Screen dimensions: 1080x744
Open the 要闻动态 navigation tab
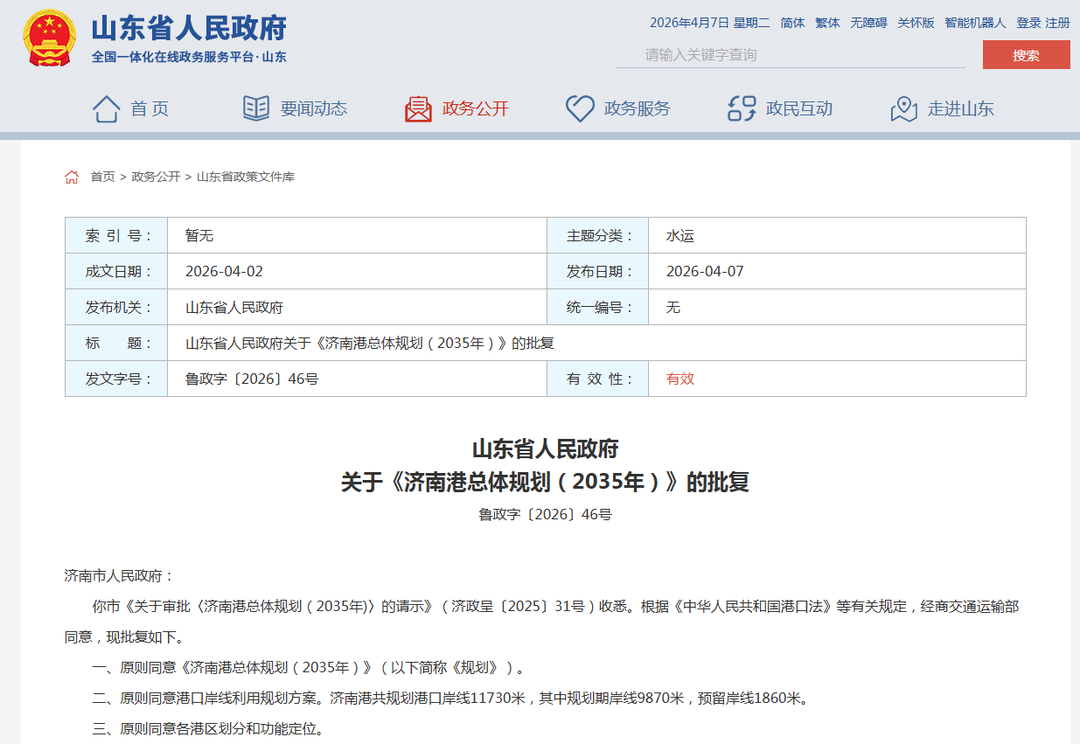click(313, 109)
